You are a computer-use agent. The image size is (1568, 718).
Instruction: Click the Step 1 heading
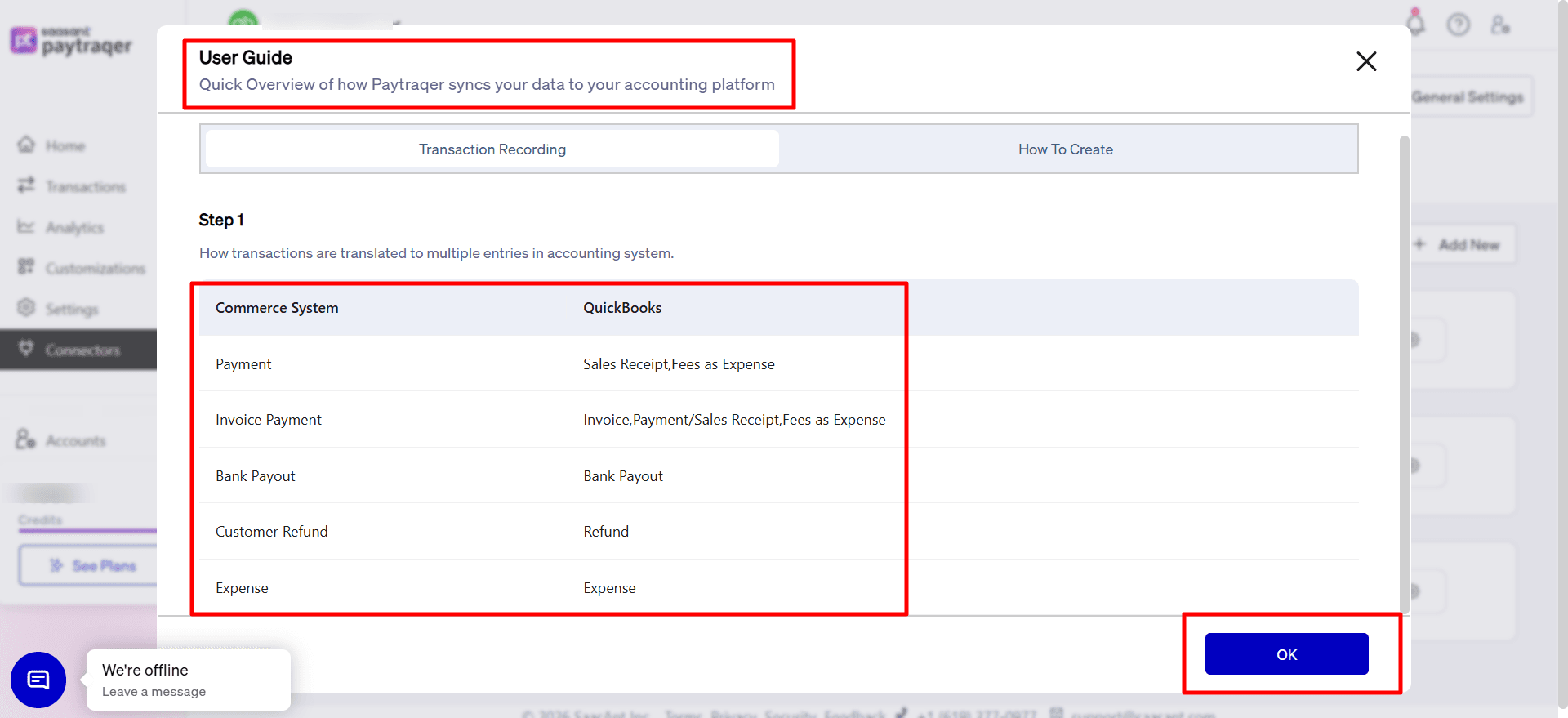coord(221,220)
